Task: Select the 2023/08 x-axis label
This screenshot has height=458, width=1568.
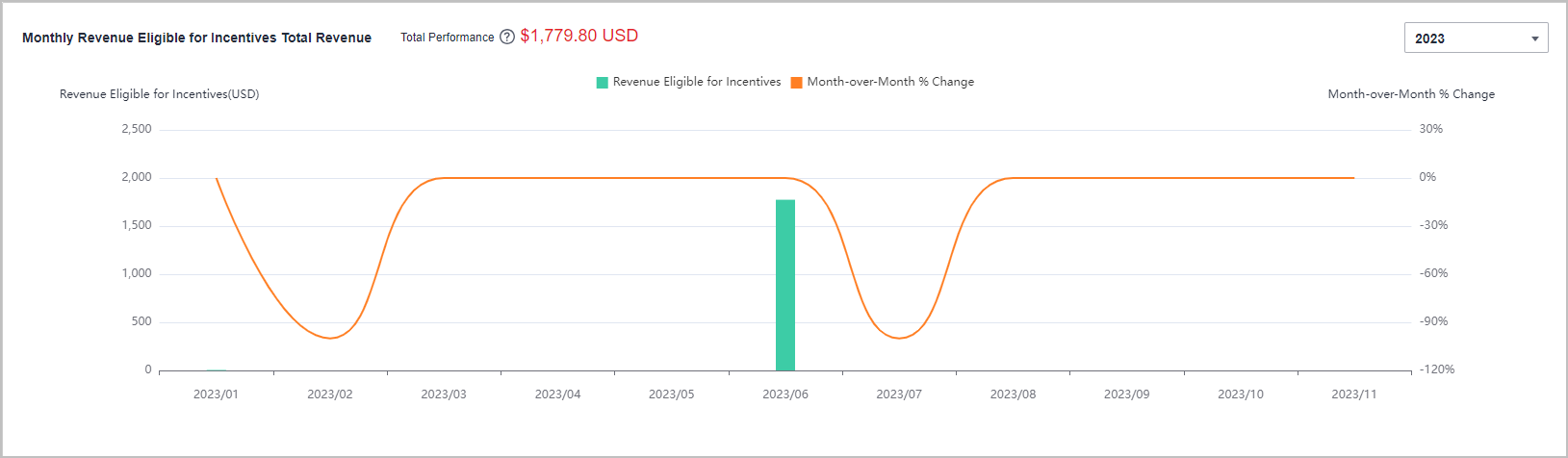Action: [x=1013, y=394]
